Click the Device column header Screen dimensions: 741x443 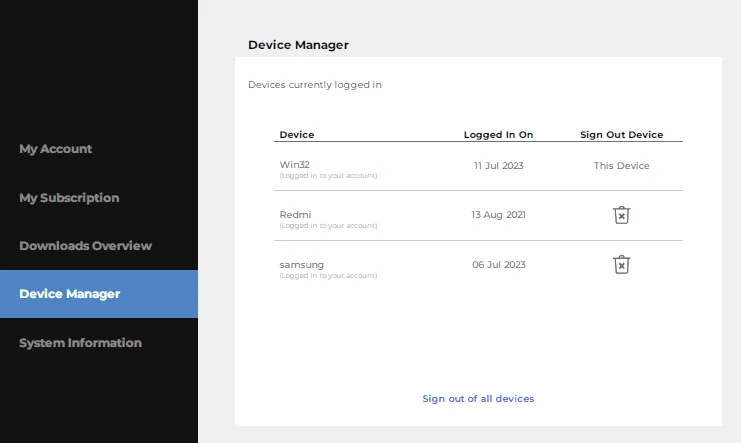[297, 135]
